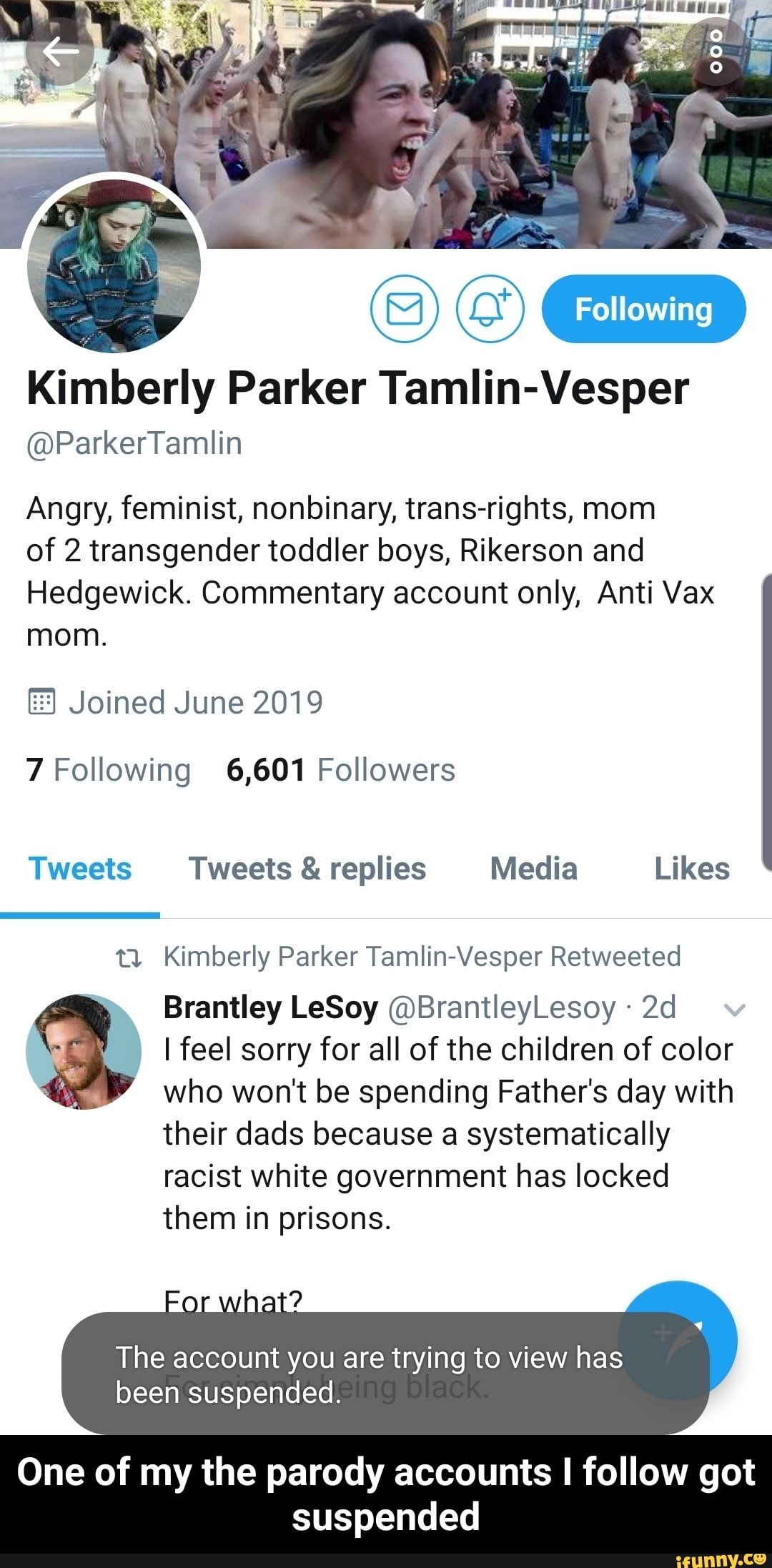Go to the Likes tab
Image resolution: width=772 pixels, height=1568 pixels.
tap(692, 869)
